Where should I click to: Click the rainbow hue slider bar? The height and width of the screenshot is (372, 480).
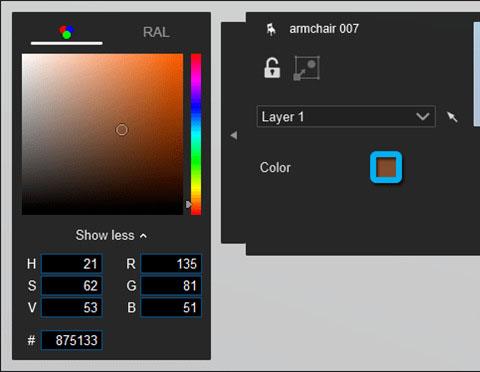[x=196, y=134]
